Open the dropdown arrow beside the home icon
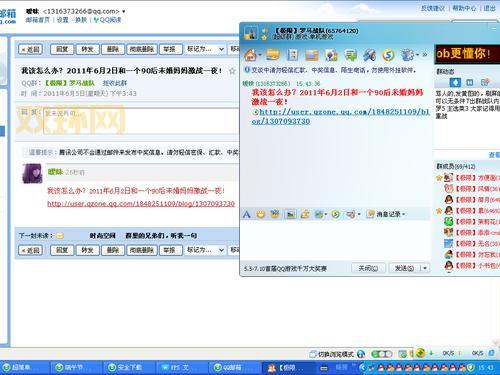 coord(260,55)
